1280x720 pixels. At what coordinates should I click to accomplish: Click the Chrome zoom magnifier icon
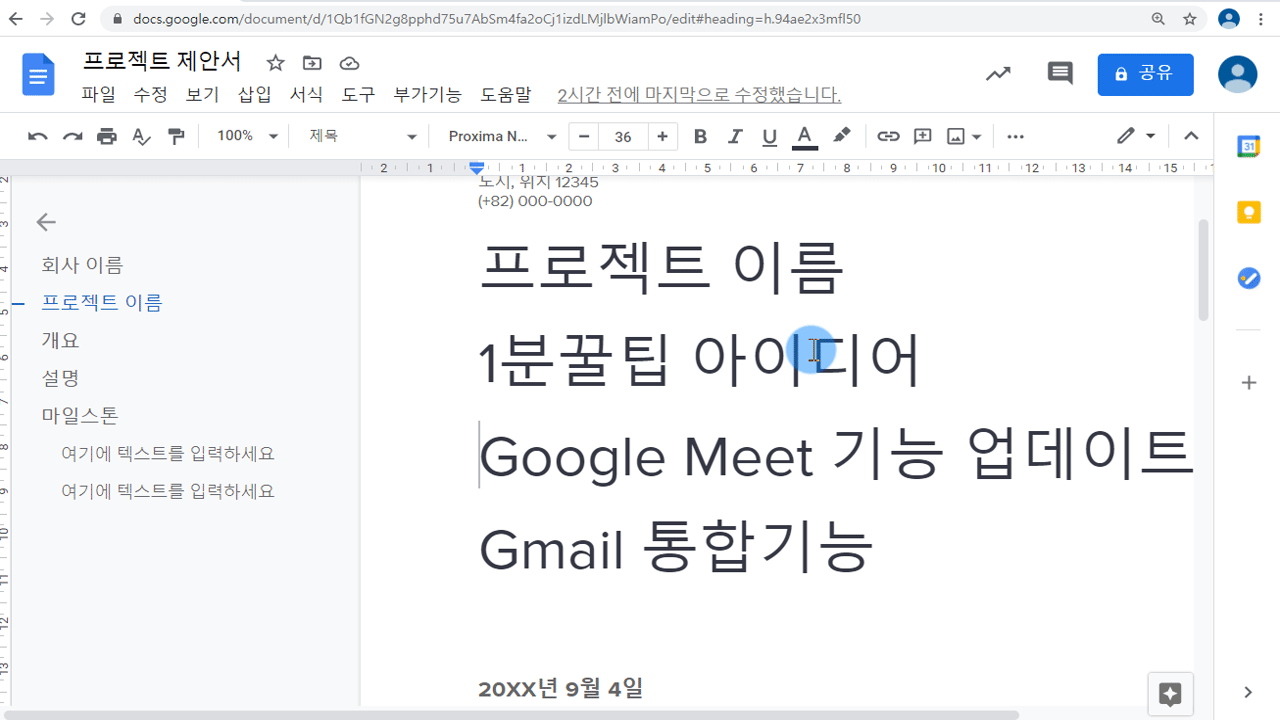[x=1158, y=19]
